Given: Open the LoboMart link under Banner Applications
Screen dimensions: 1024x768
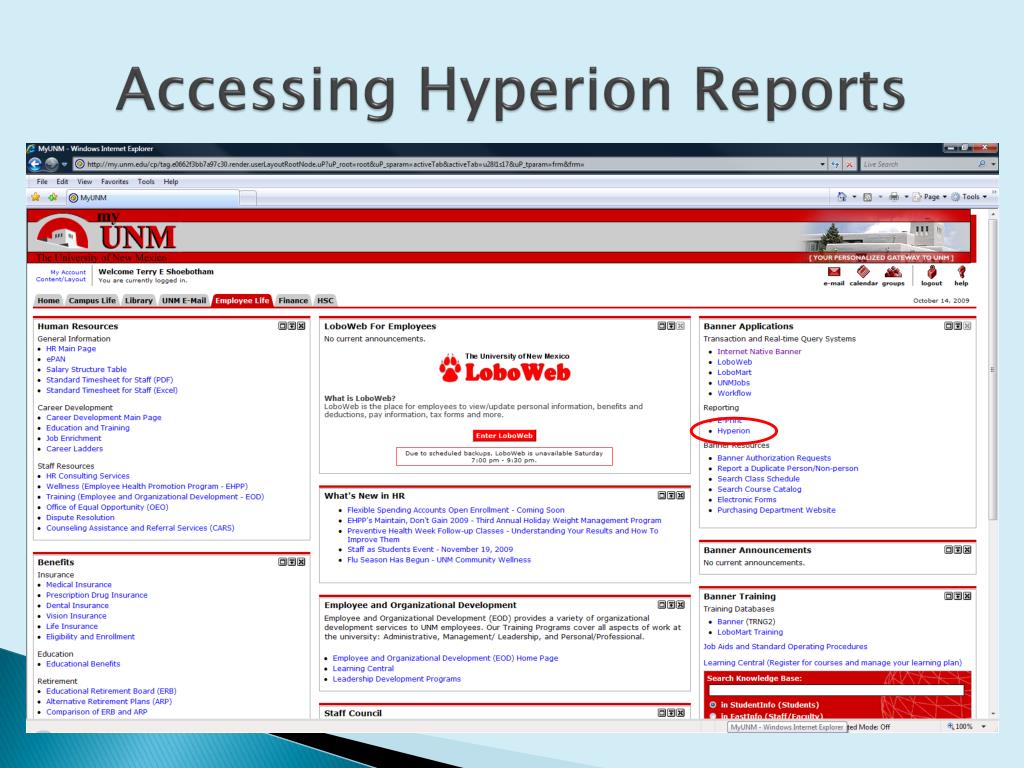Looking at the screenshot, I should coord(734,372).
